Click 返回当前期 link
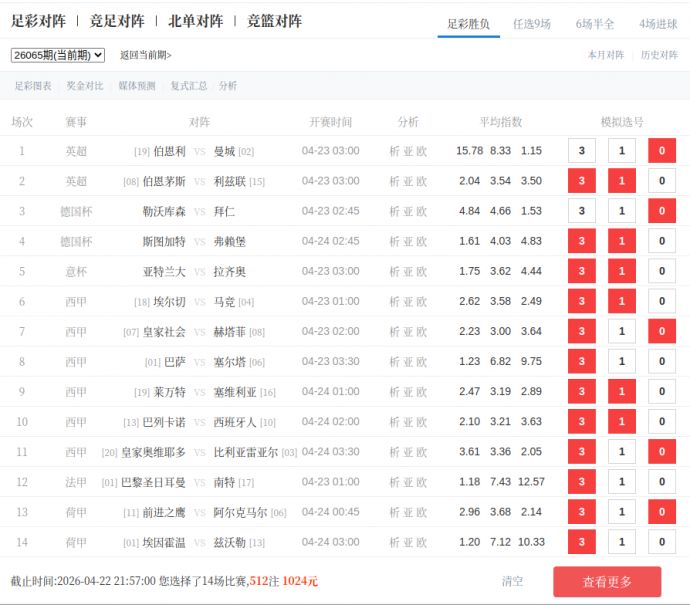Image resolution: width=690 pixels, height=605 pixels. point(145,56)
